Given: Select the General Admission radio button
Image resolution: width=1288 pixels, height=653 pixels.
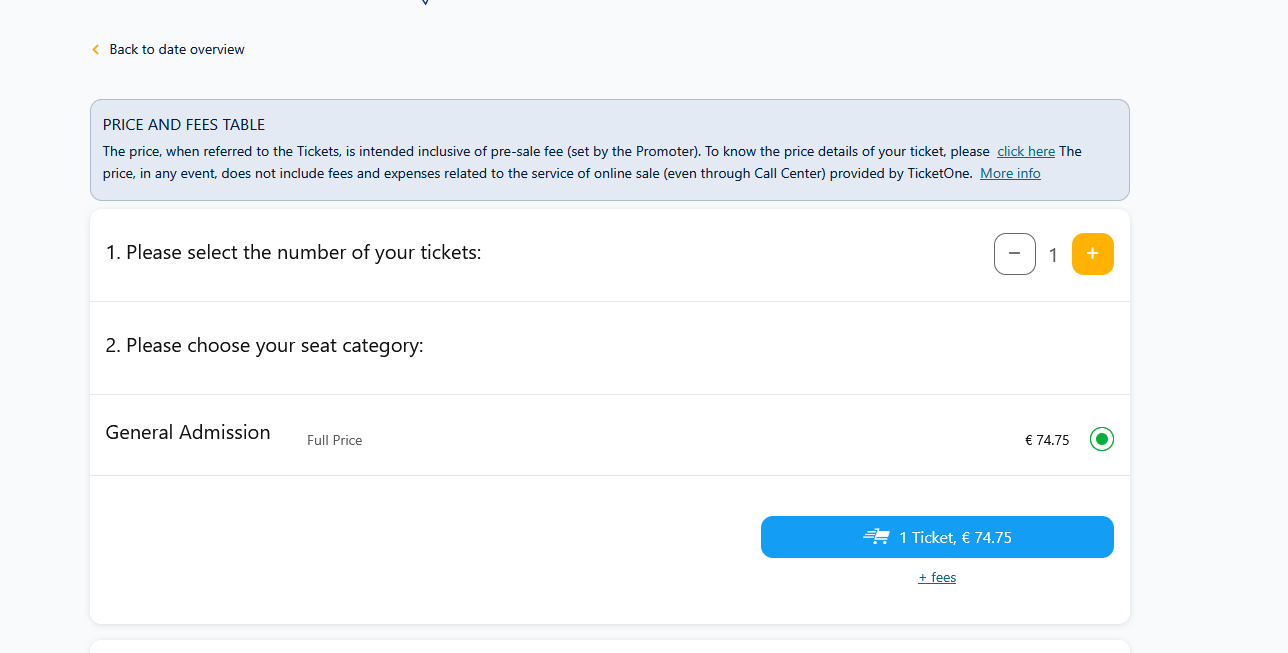Looking at the screenshot, I should coord(1102,439).
